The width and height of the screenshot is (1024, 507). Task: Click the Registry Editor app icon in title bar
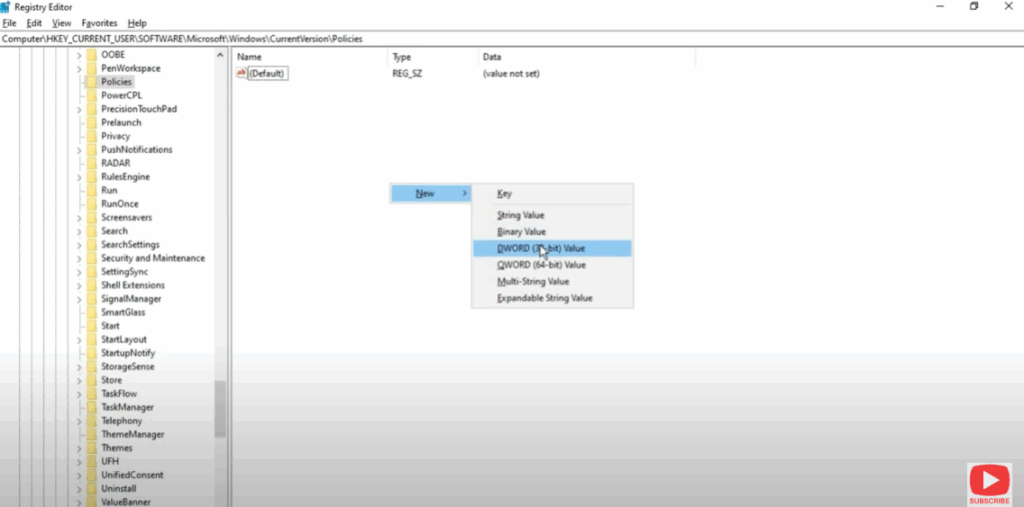pos(7,7)
